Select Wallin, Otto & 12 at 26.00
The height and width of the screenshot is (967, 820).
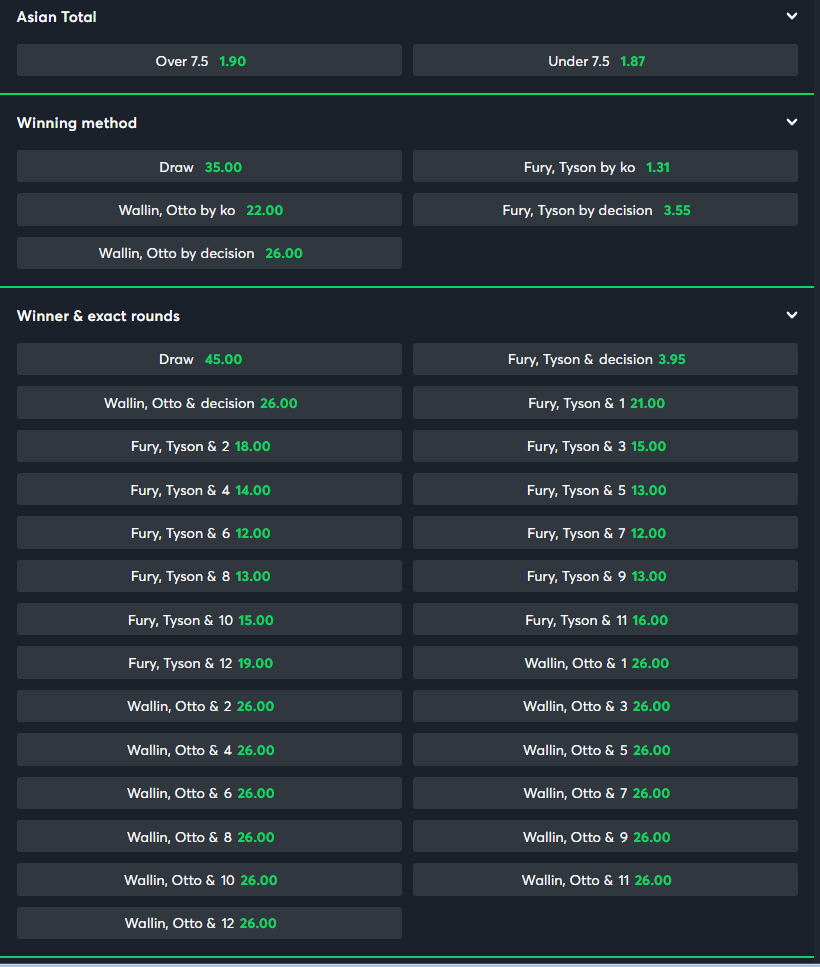click(209, 923)
